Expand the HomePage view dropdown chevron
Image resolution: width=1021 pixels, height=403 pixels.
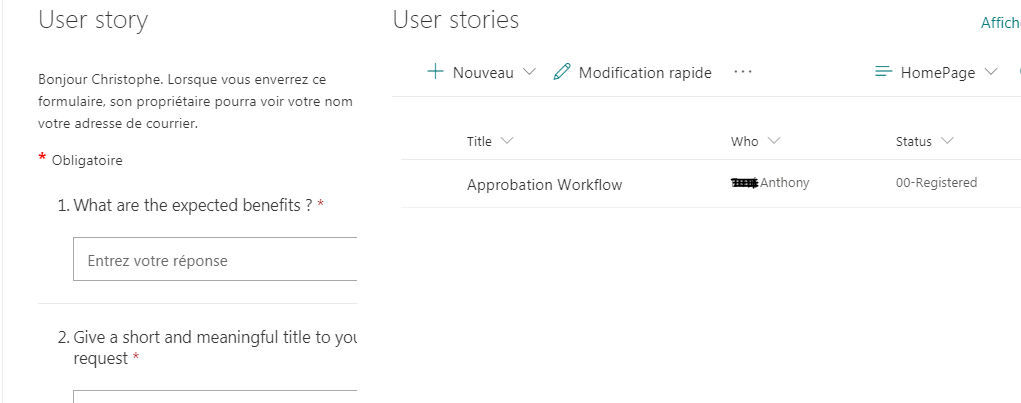point(991,72)
